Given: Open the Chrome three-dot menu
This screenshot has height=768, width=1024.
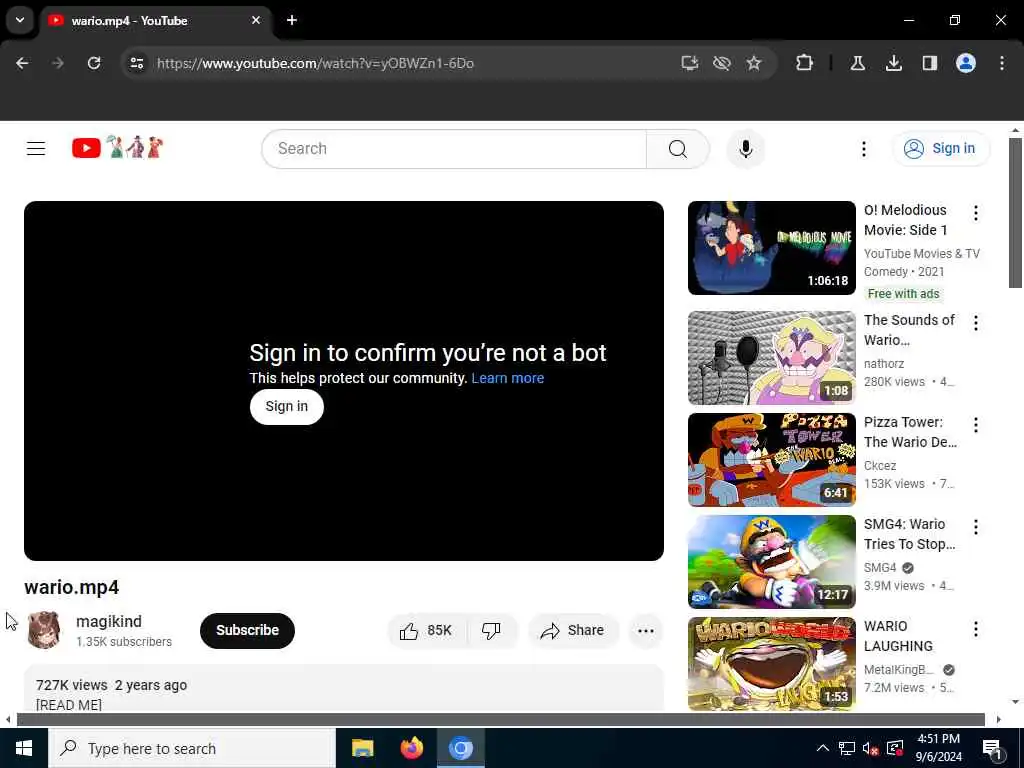Looking at the screenshot, I should [1001, 63].
